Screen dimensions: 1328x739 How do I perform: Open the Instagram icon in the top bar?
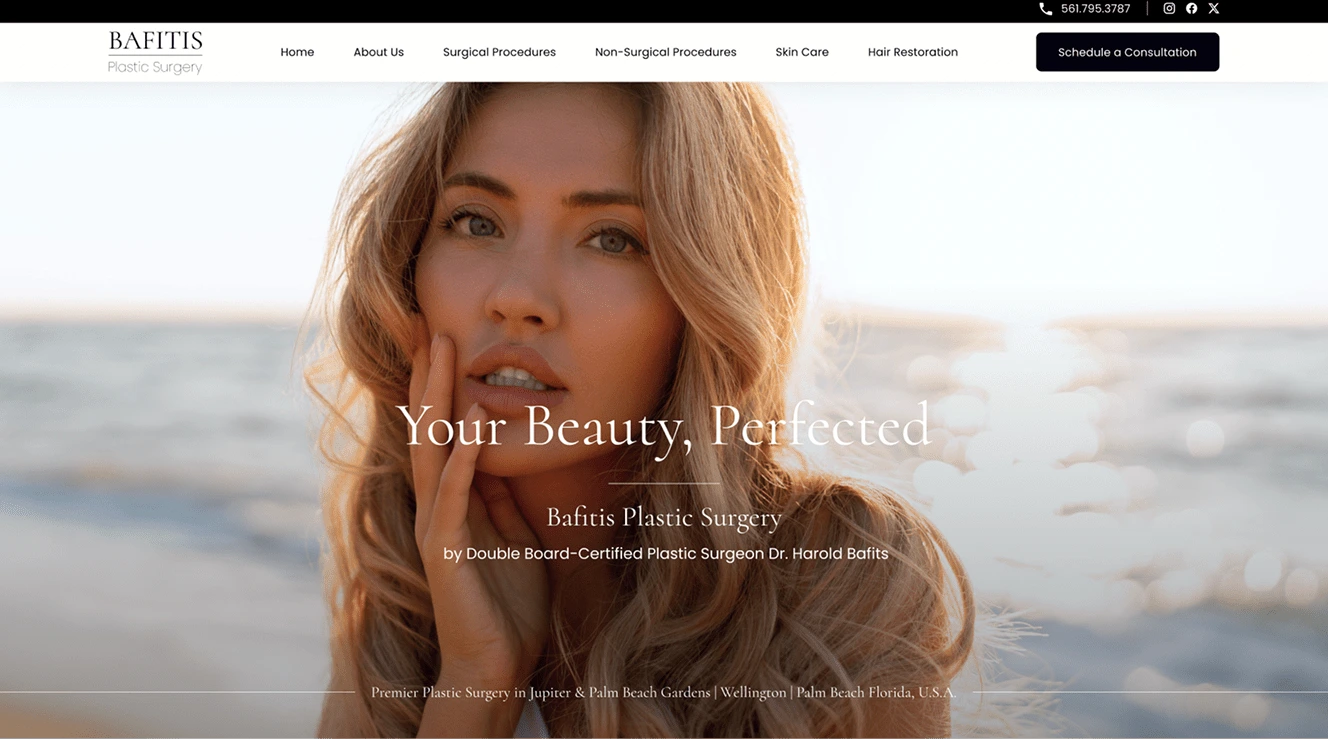coord(1168,8)
